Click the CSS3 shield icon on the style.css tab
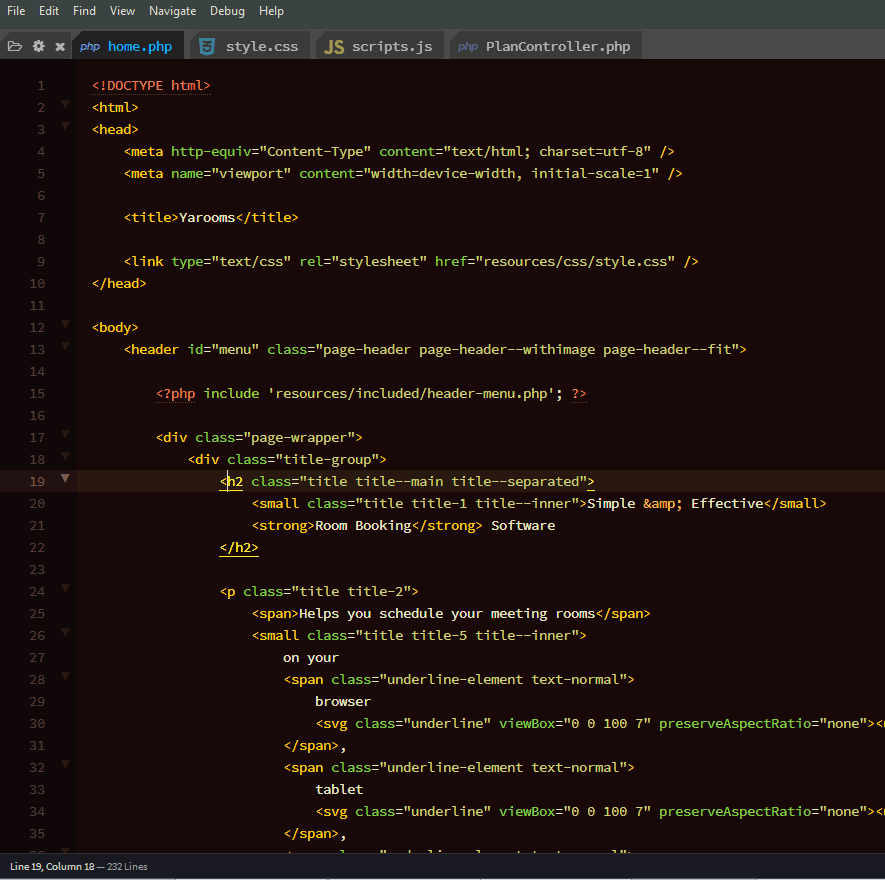 [207, 46]
